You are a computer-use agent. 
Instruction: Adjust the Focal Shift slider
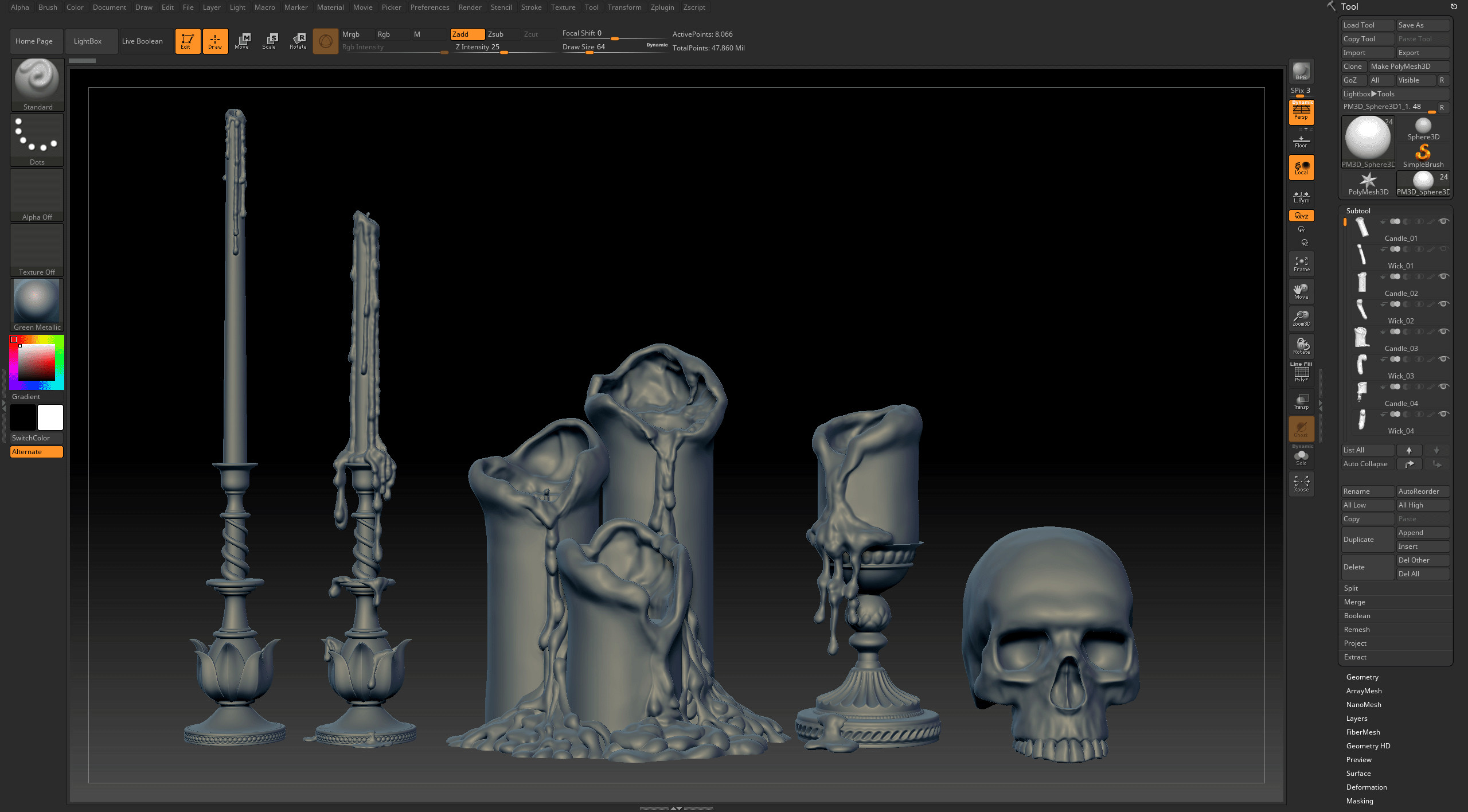coord(615,34)
